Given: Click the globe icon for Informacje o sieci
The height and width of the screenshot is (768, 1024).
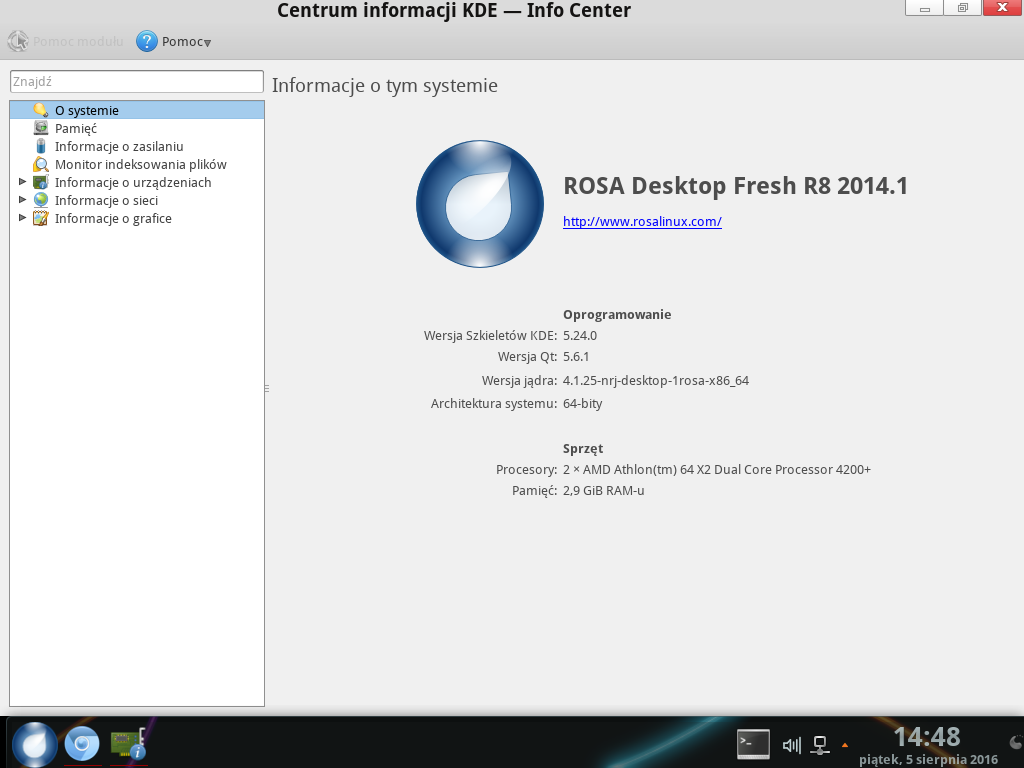Looking at the screenshot, I should click(x=40, y=200).
